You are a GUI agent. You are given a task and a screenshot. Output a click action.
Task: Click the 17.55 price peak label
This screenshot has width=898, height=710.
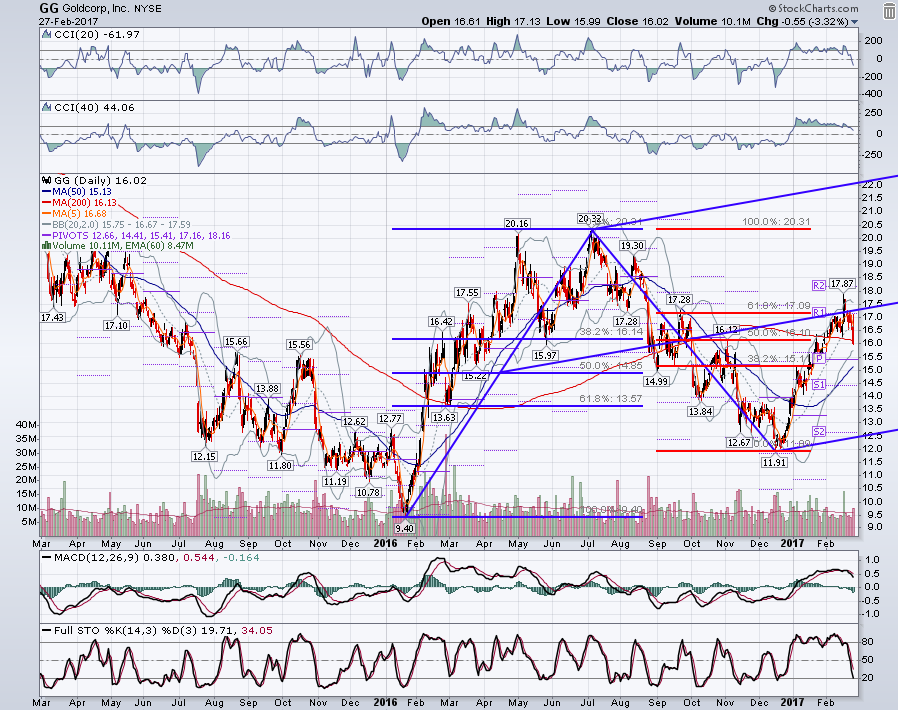pos(467,293)
